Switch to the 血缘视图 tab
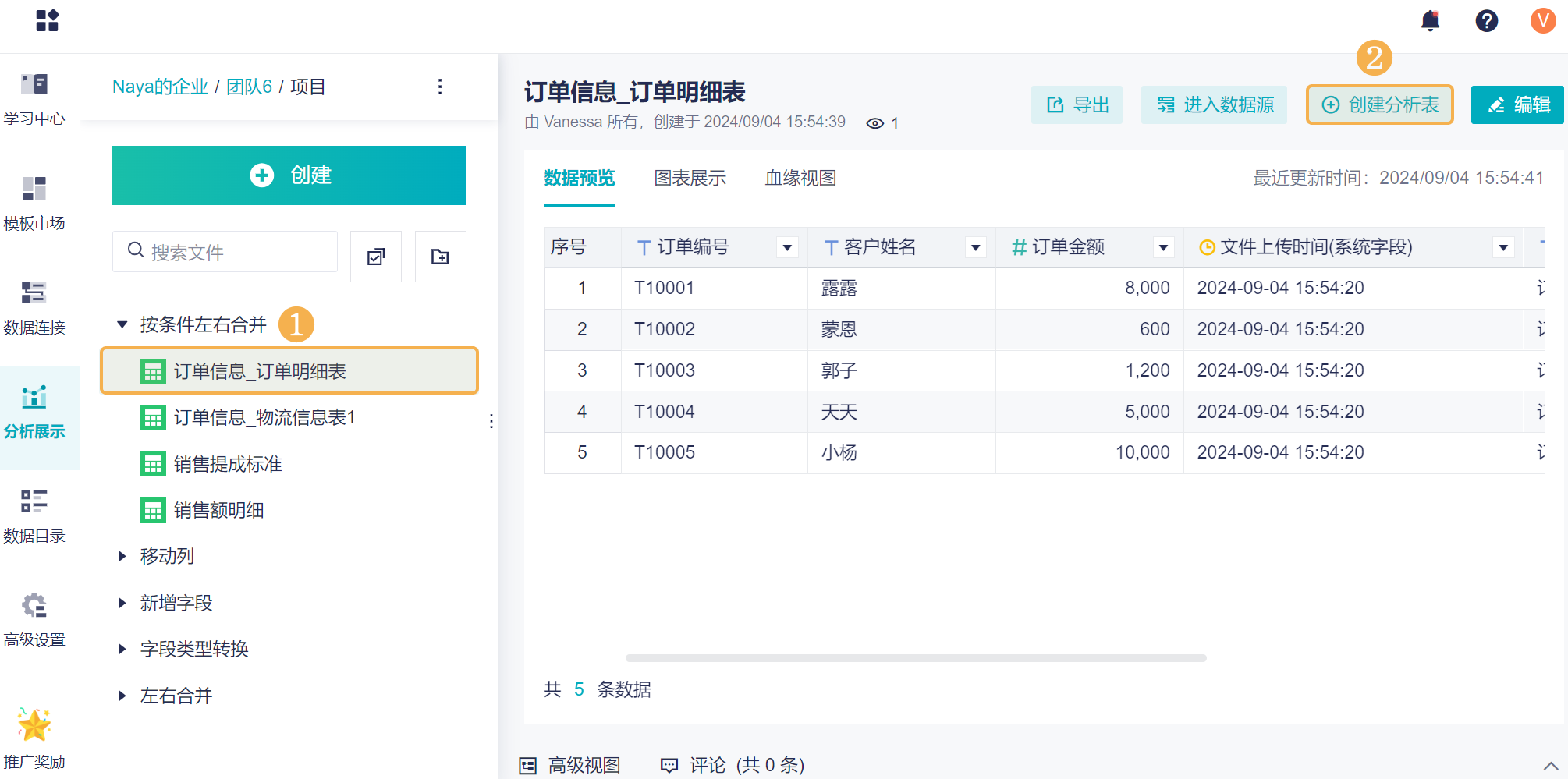The height and width of the screenshot is (779, 1568). pos(800,179)
